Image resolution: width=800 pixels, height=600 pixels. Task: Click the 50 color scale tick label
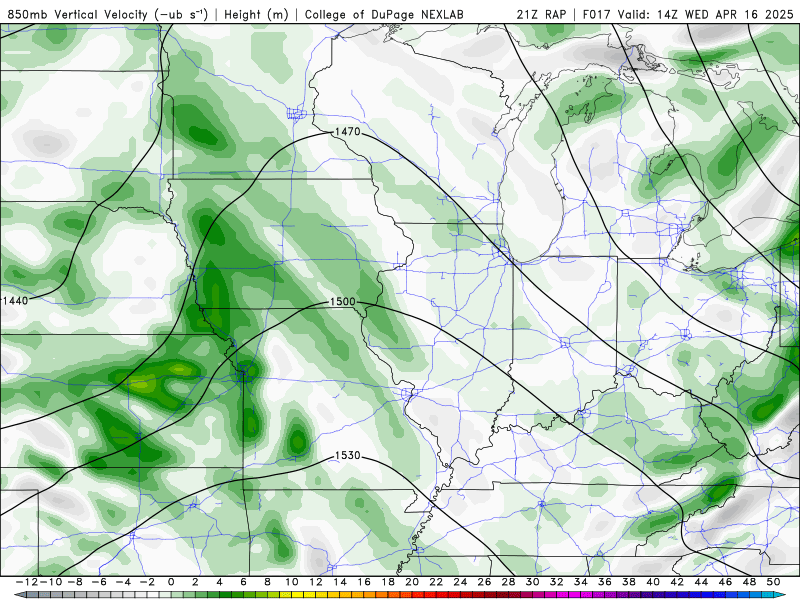click(x=773, y=582)
